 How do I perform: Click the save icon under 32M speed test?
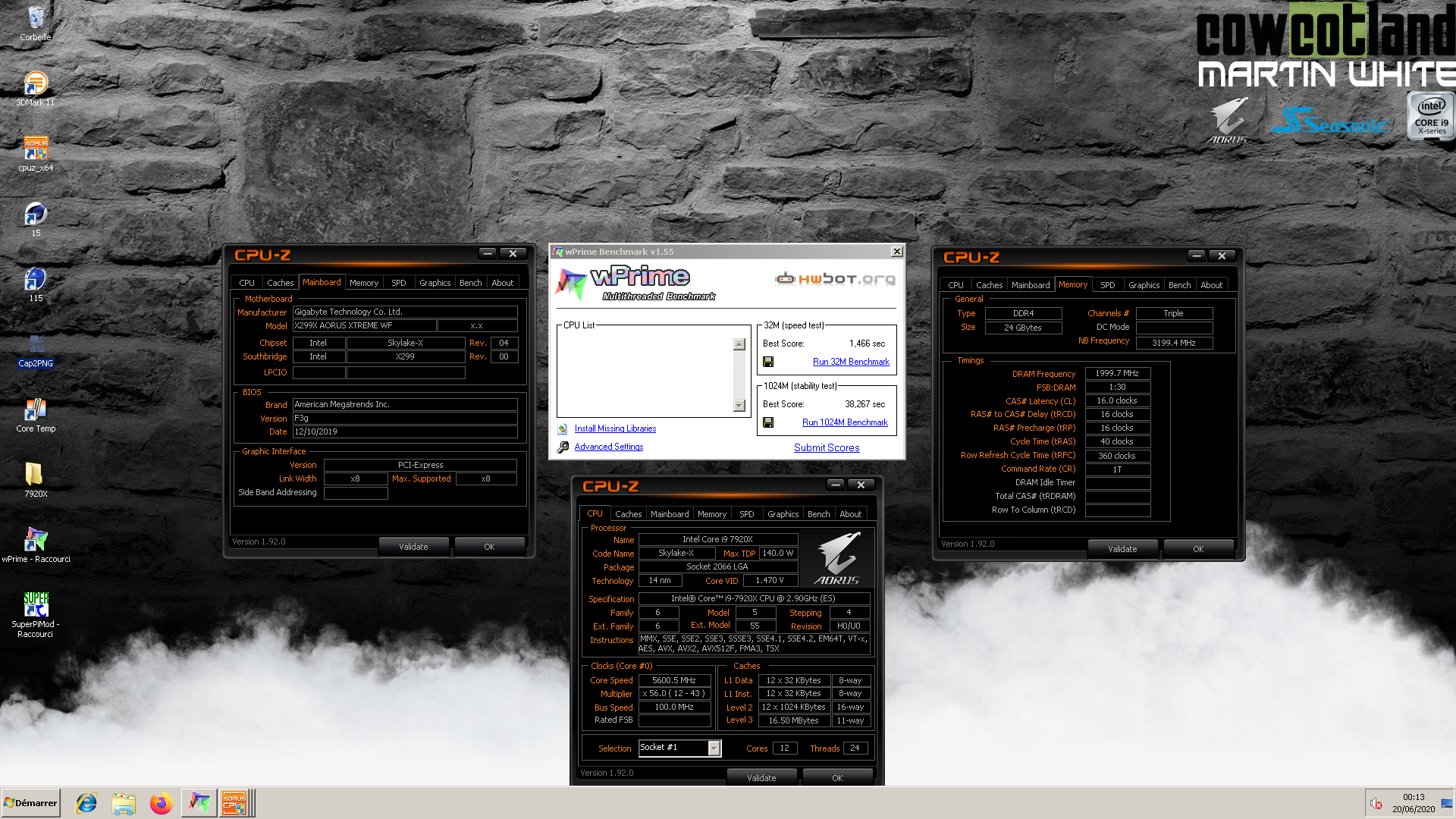click(x=768, y=362)
